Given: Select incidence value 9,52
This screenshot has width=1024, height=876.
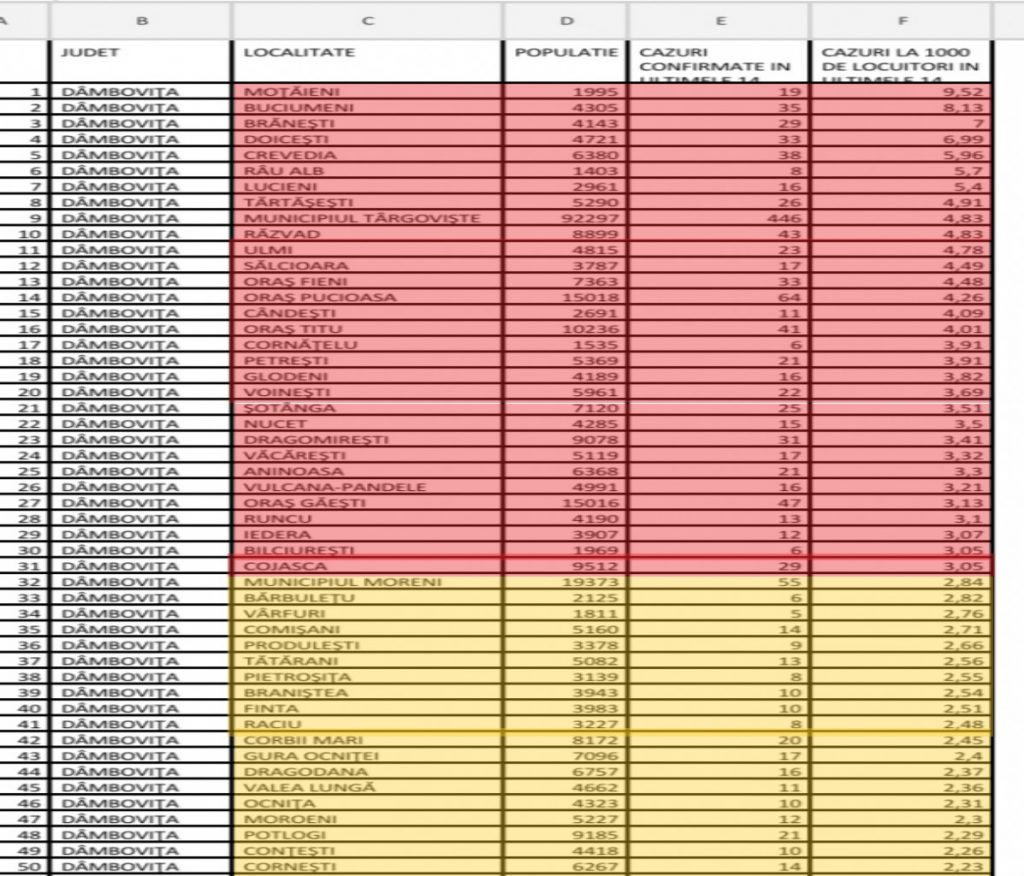Looking at the screenshot, I should tap(901, 92).
